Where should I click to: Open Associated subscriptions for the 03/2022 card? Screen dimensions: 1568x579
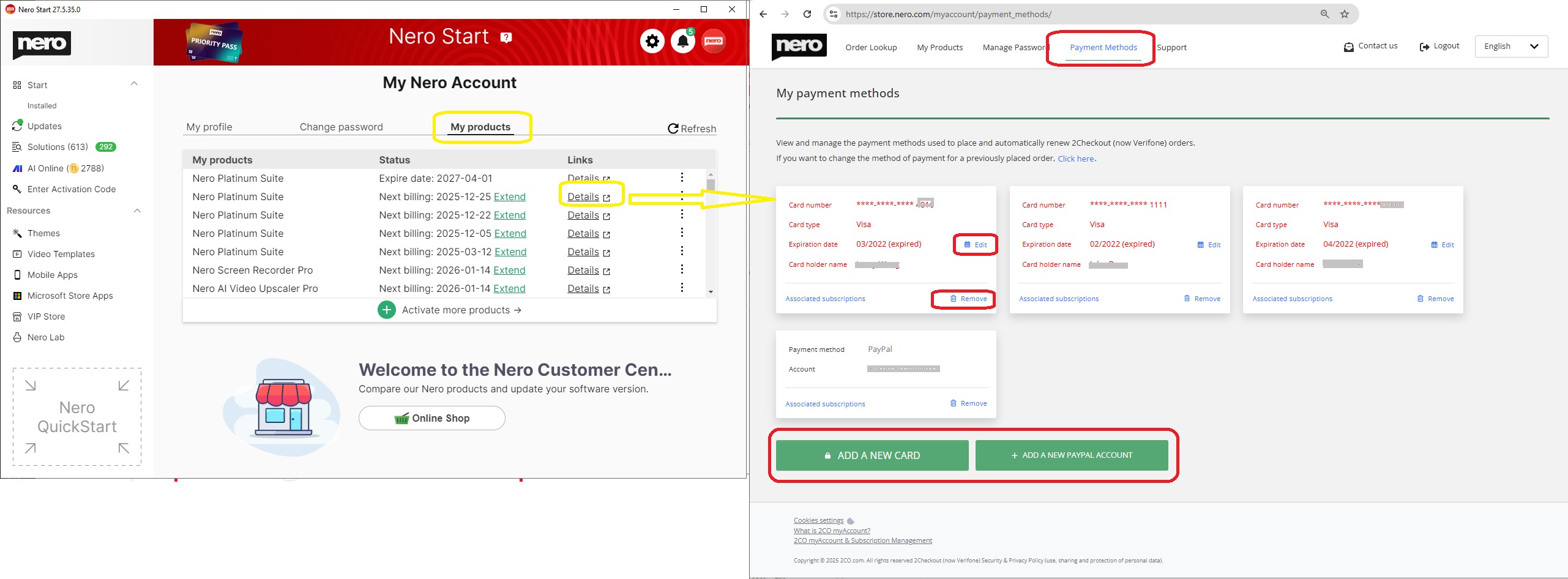tap(825, 299)
